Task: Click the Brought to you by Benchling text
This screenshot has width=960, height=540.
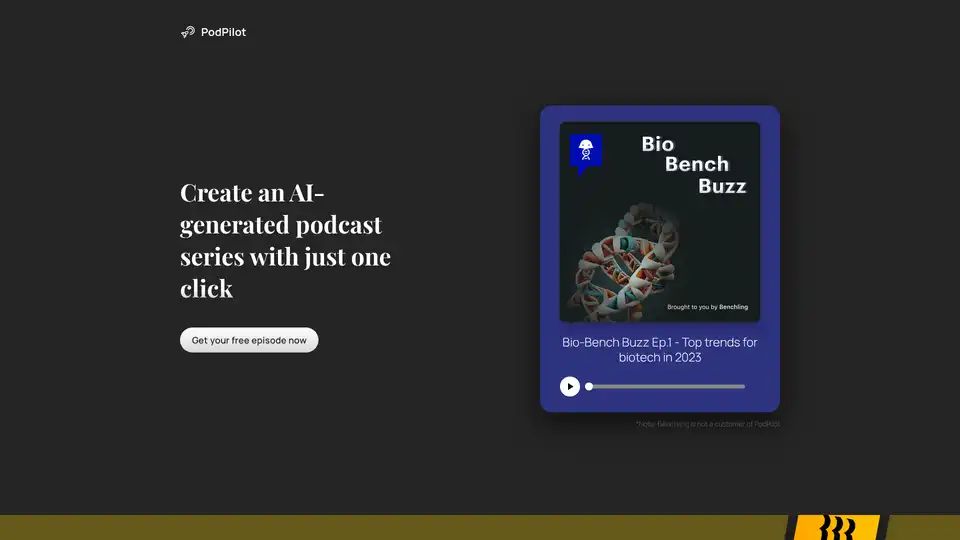Action: (707, 307)
